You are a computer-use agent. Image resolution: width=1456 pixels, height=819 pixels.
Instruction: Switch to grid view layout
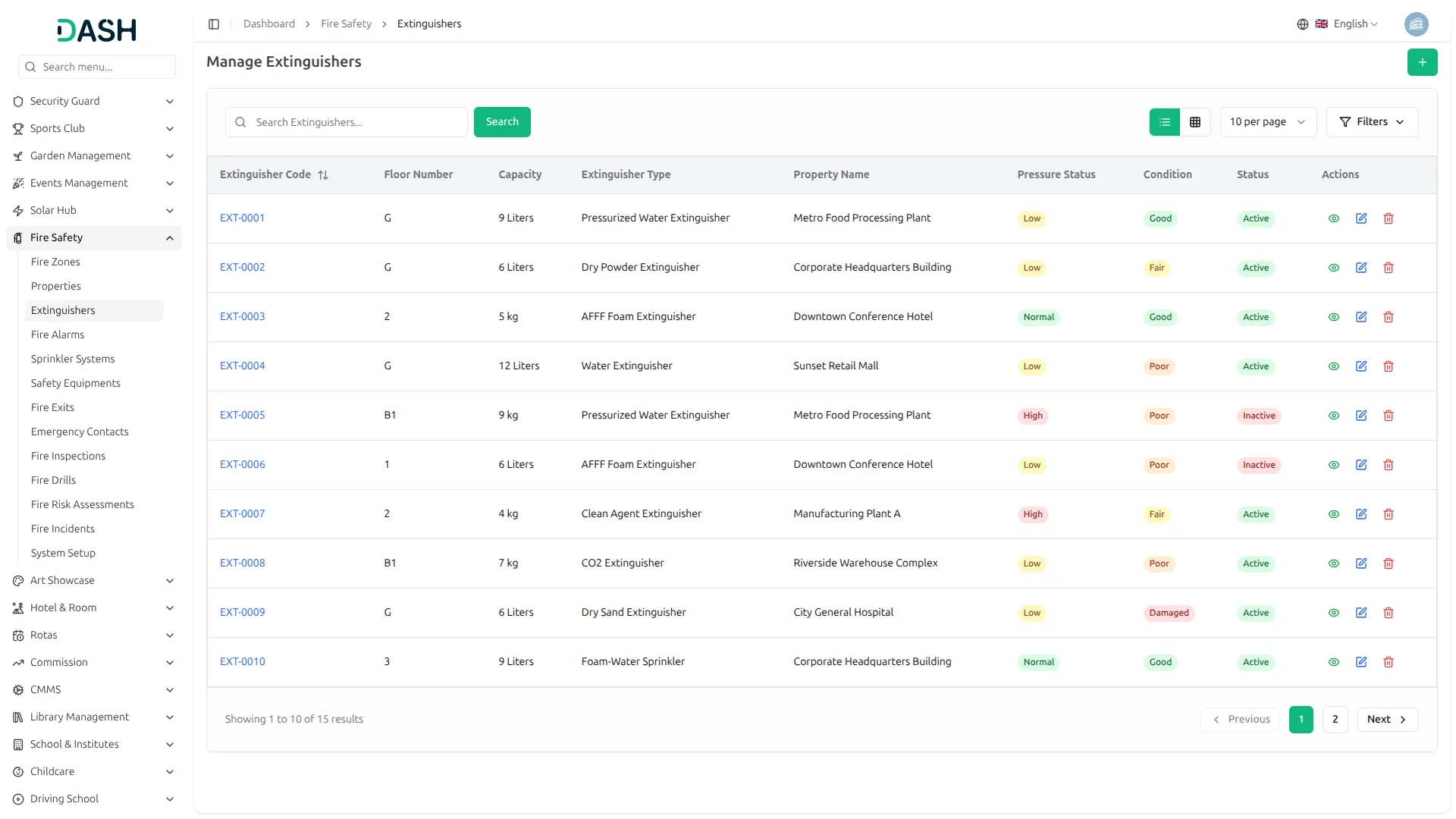pos(1195,122)
